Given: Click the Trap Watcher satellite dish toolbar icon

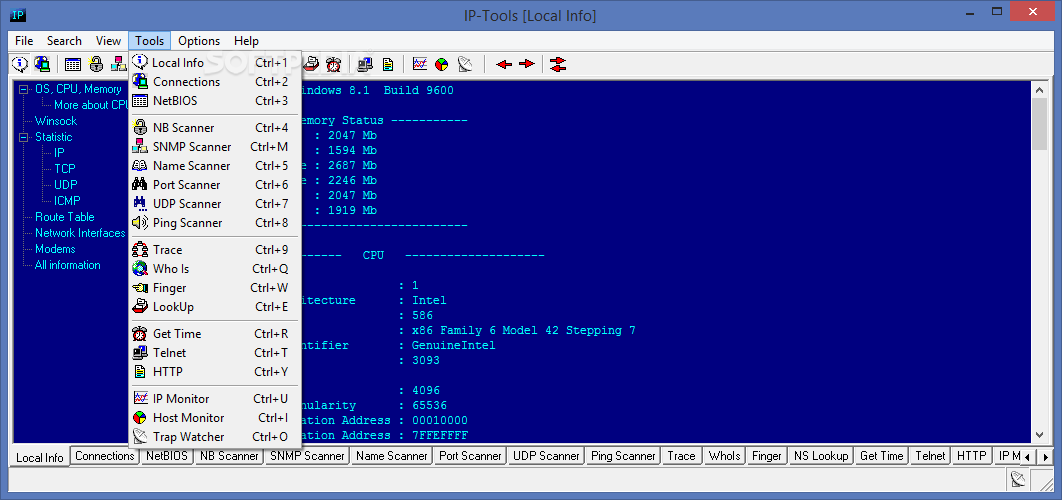Looking at the screenshot, I should [x=465, y=64].
